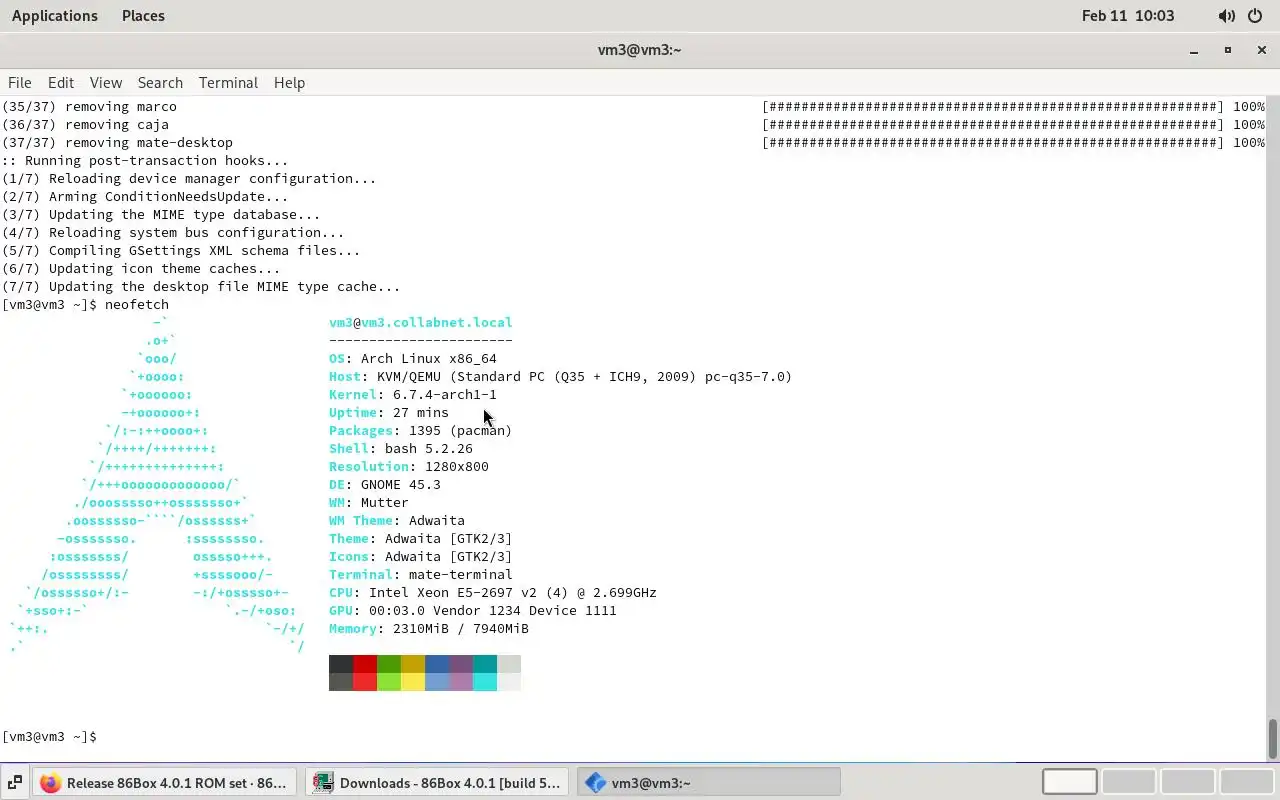The width and height of the screenshot is (1280, 800).
Task: Click the Firefox icon in taskbar
Action: 50,783
